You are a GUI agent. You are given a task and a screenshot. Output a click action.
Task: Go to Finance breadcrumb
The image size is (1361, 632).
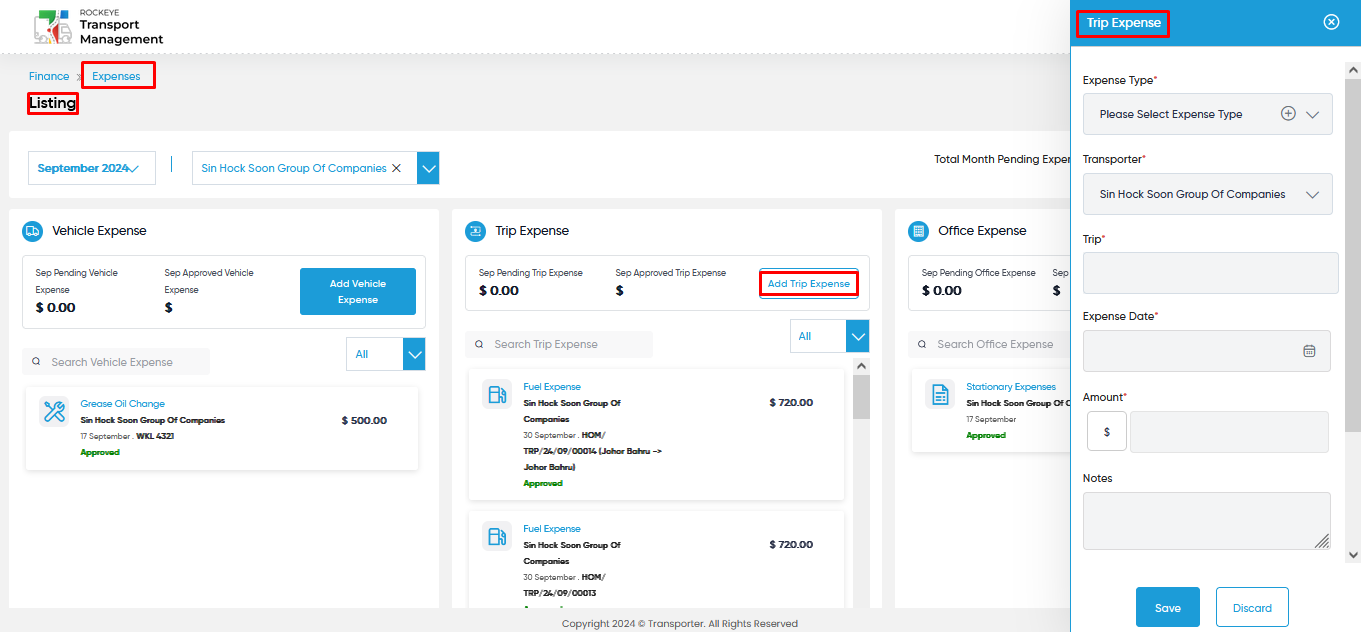coord(49,76)
